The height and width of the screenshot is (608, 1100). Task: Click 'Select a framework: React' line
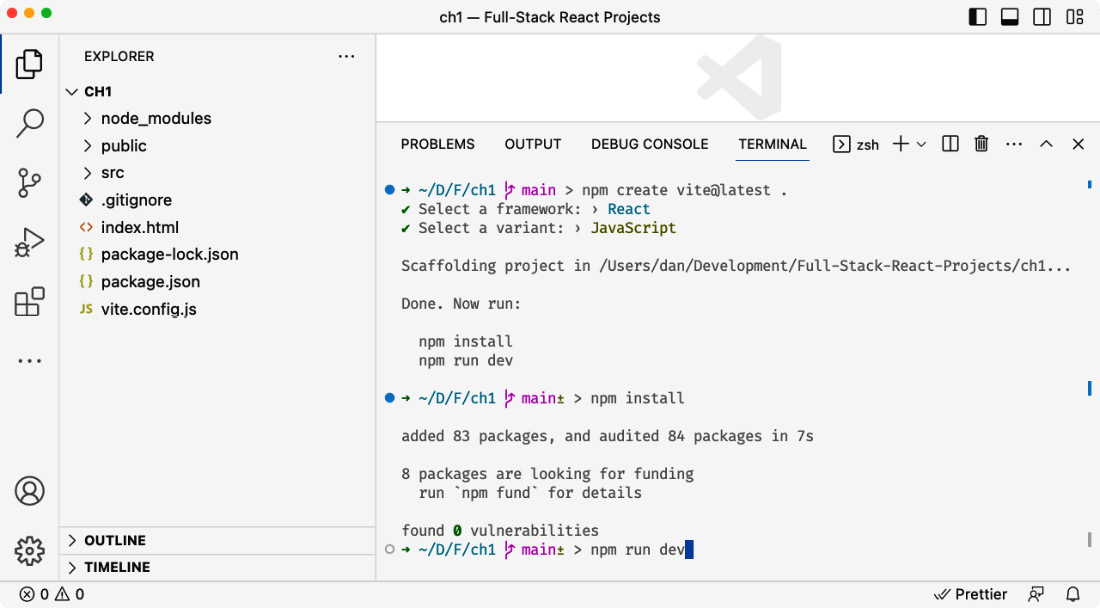point(525,209)
